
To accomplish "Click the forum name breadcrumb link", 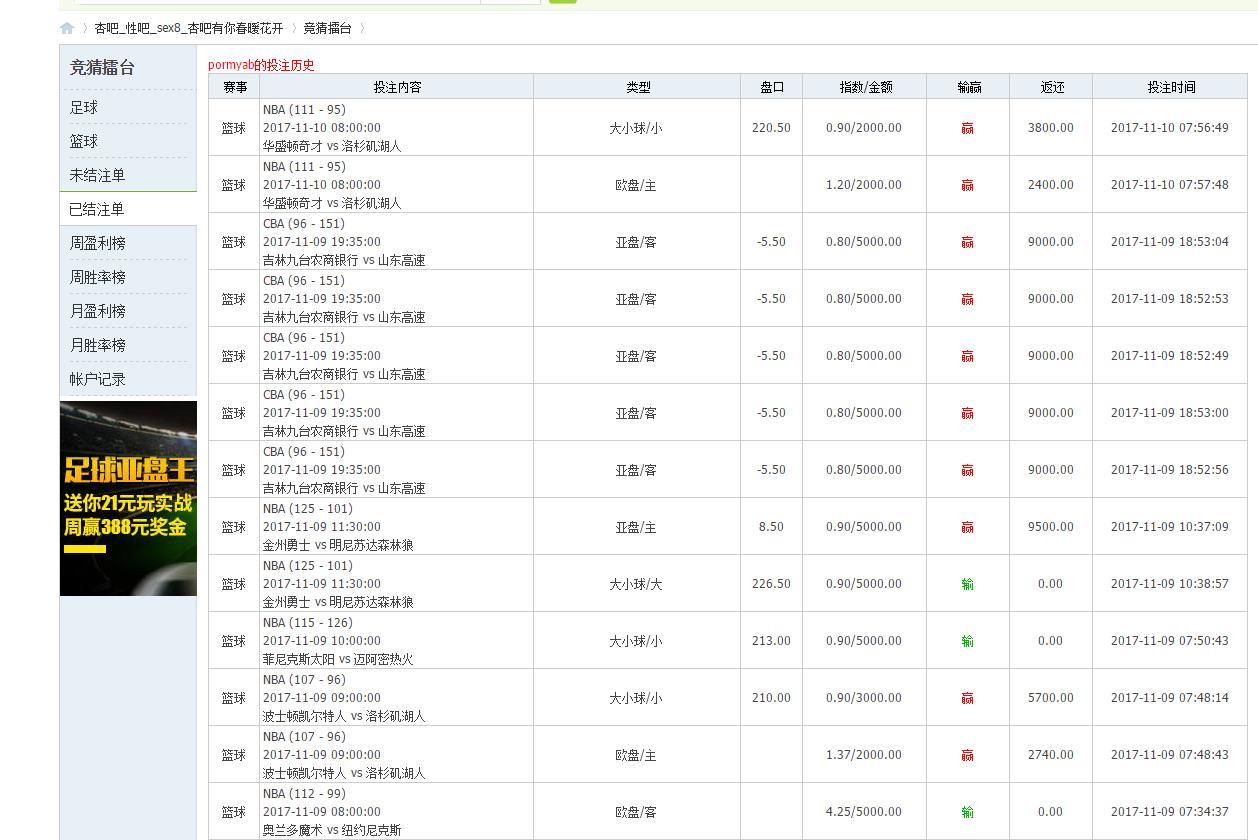I will tap(189, 28).
